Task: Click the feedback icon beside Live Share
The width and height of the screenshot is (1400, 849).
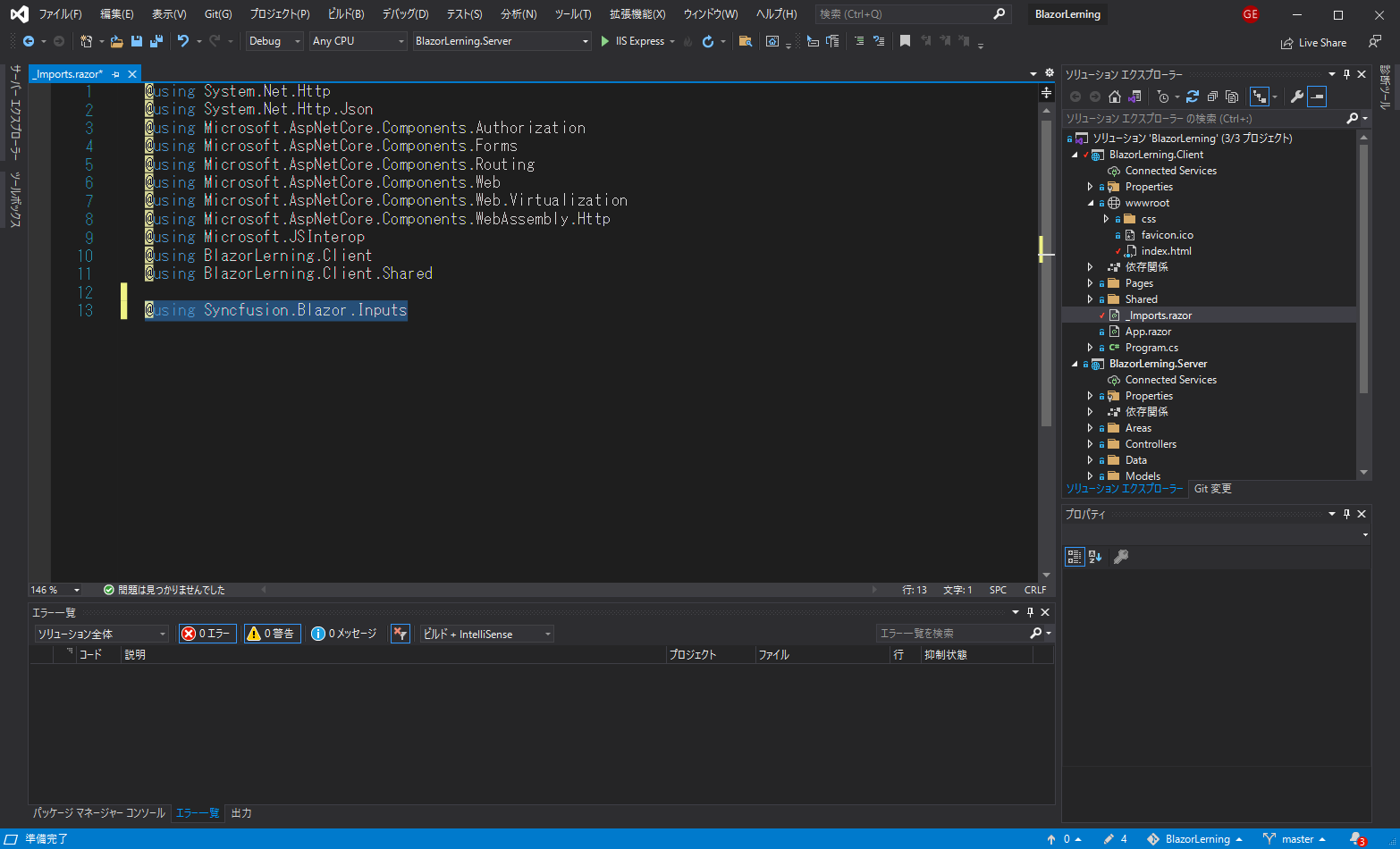Action: [1375, 42]
